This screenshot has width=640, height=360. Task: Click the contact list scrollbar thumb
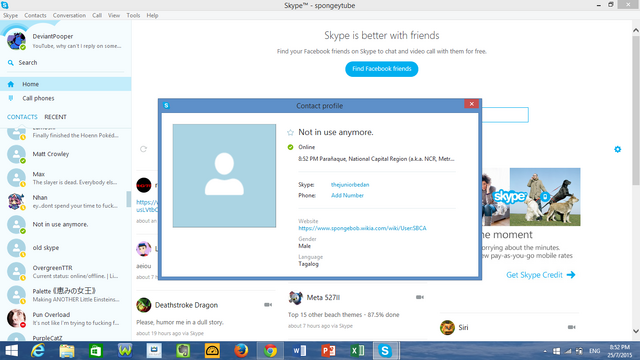tap(129, 200)
